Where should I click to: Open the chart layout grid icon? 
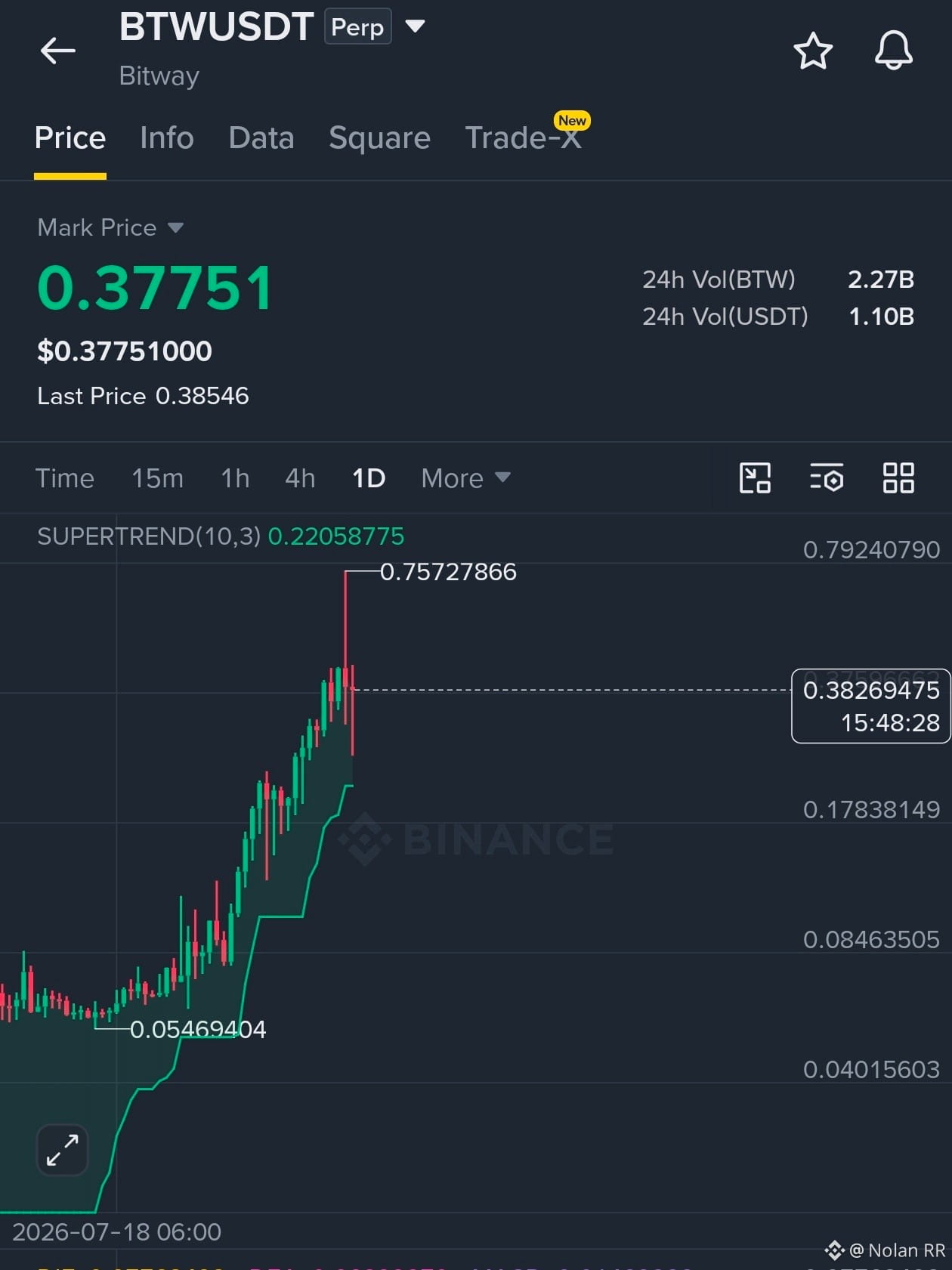tap(898, 478)
